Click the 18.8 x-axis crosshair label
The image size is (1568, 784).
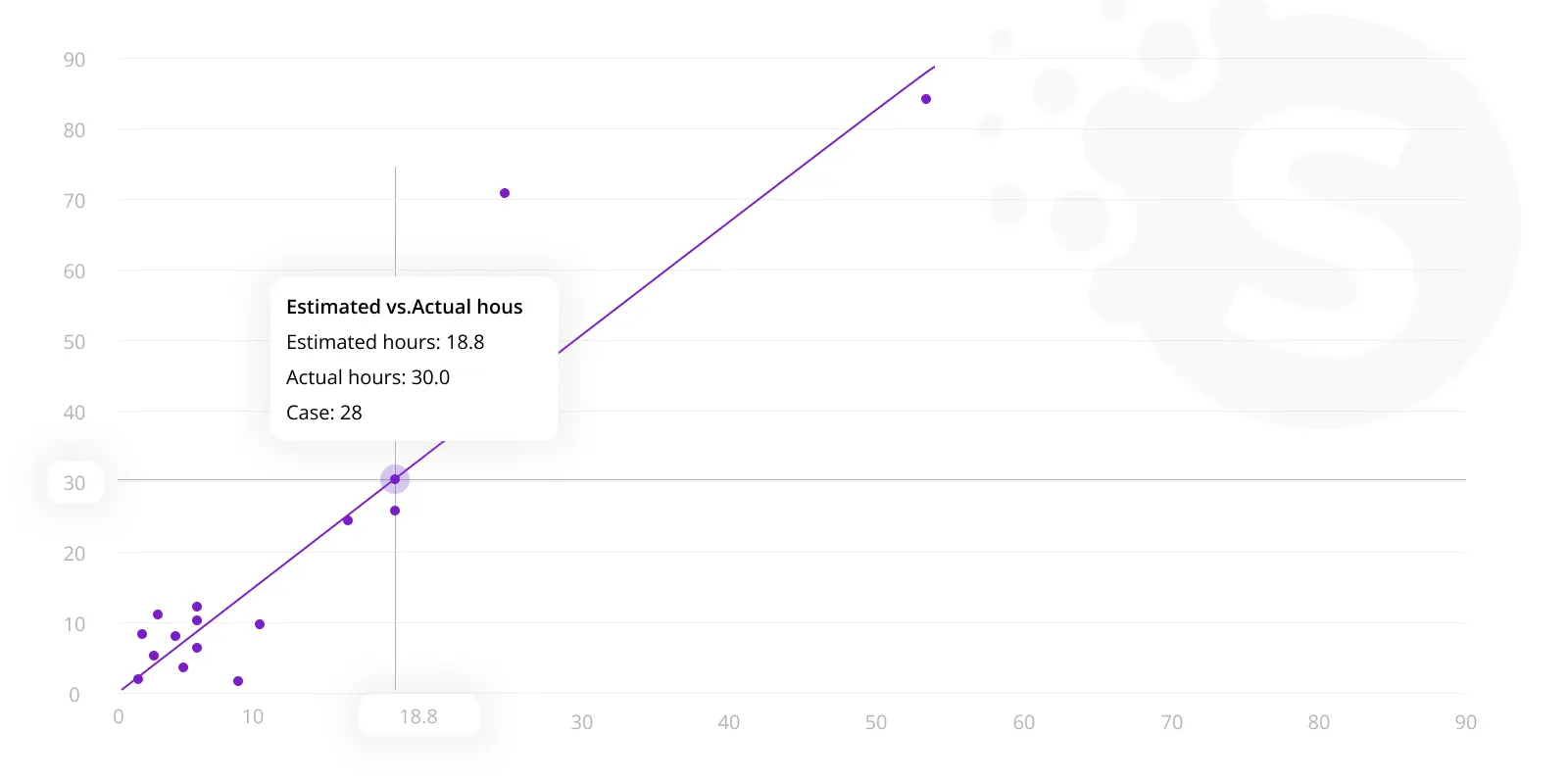(418, 716)
